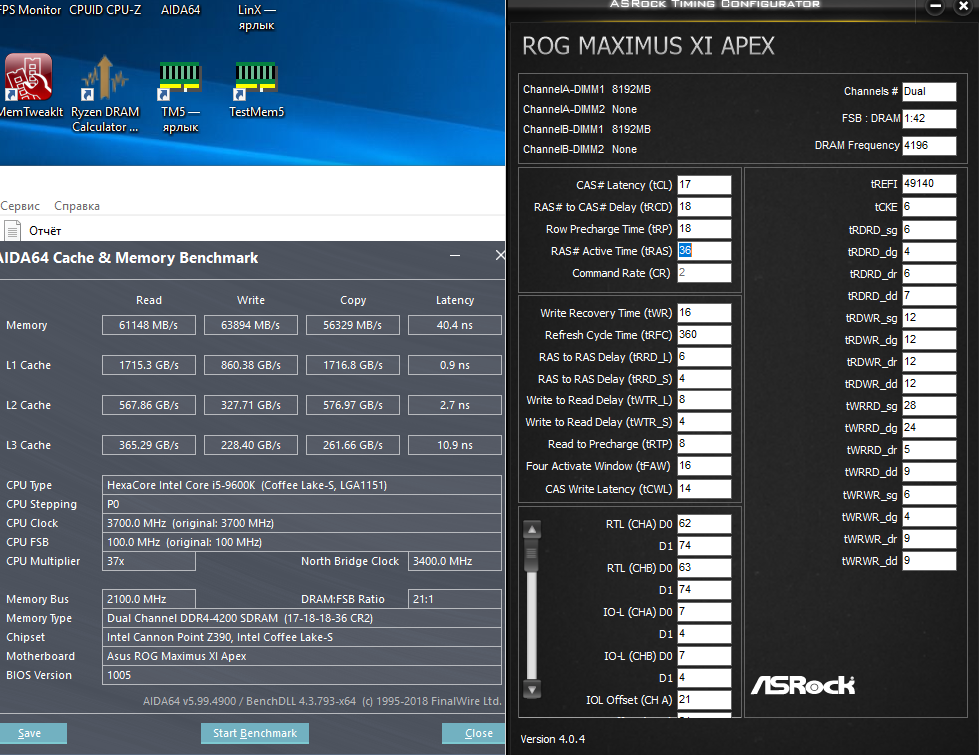Select the CPUID CPU-Z desktop shortcut label
The image size is (979, 755).
coord(105,10)
